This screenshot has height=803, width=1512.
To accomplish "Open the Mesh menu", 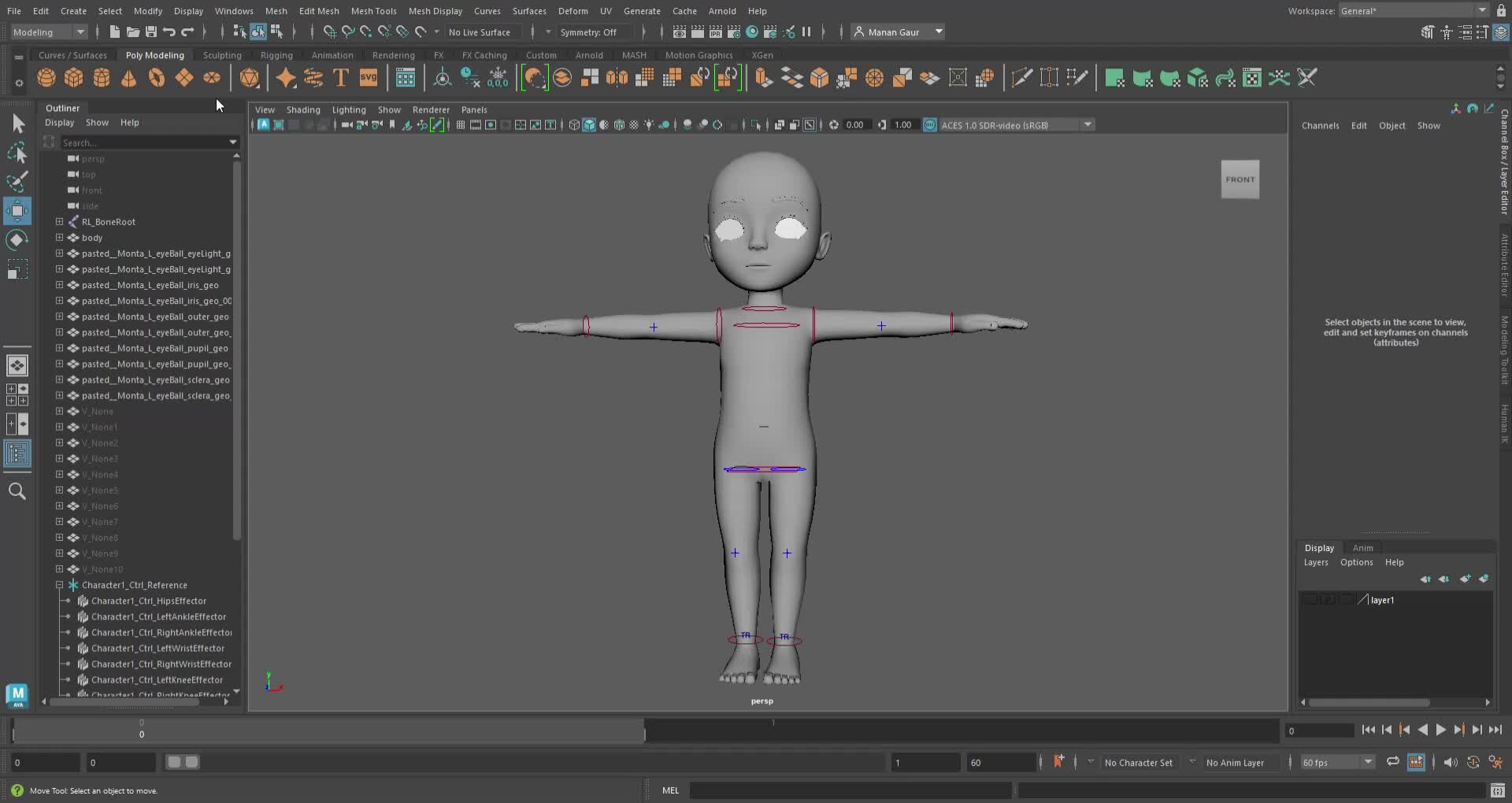I will click(276, 10).
